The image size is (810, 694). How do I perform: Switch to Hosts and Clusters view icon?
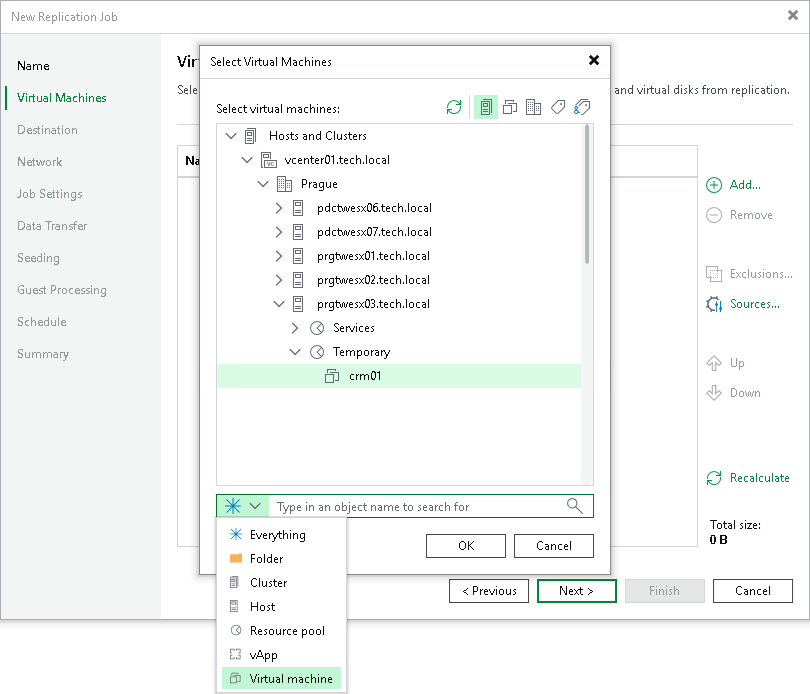(486, 107)
